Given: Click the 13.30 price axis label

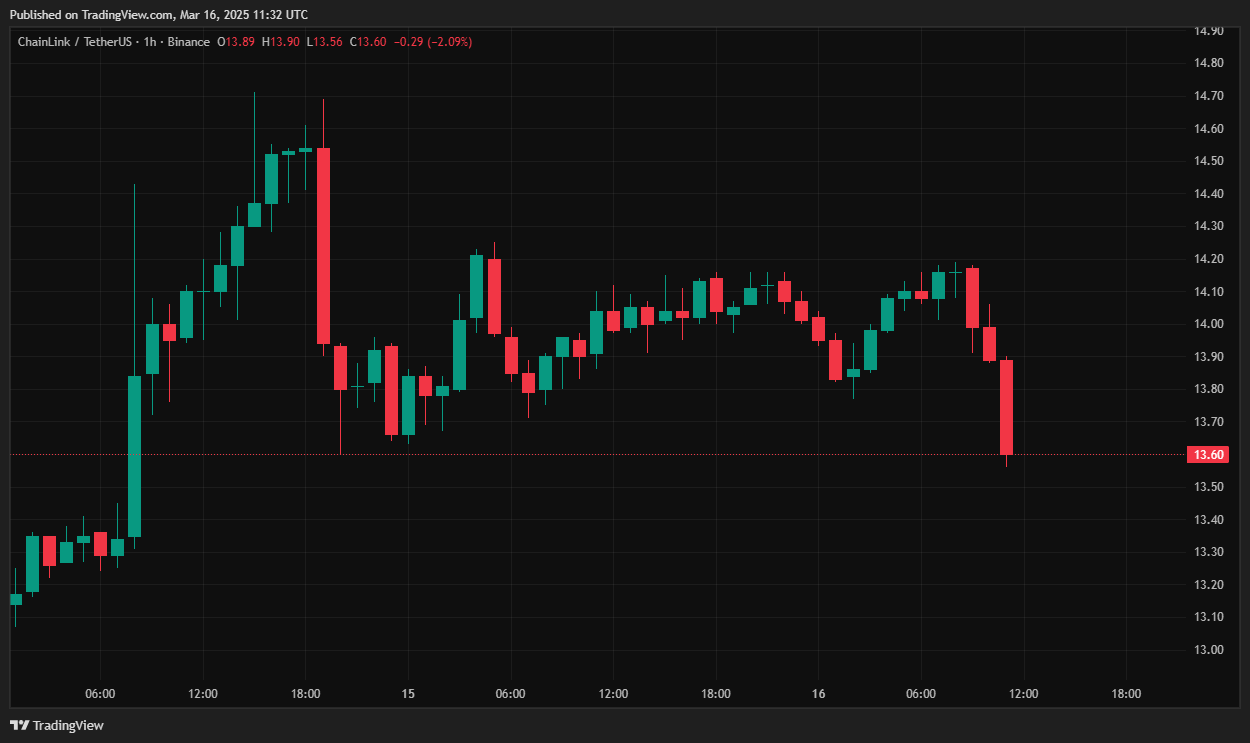Looking at the screenshot, I should click(1209, 552).
